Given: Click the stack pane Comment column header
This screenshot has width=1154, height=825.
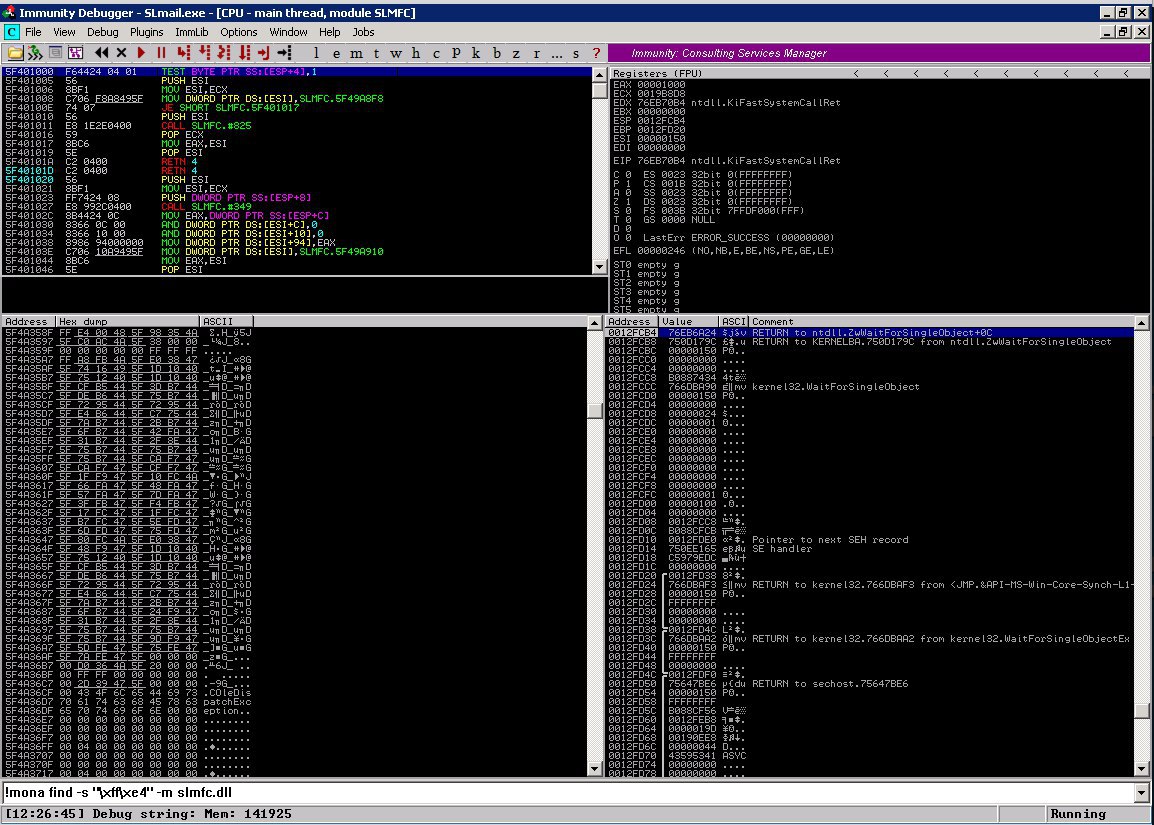Looking at the screenshot, I should click(x=941, y=322).
